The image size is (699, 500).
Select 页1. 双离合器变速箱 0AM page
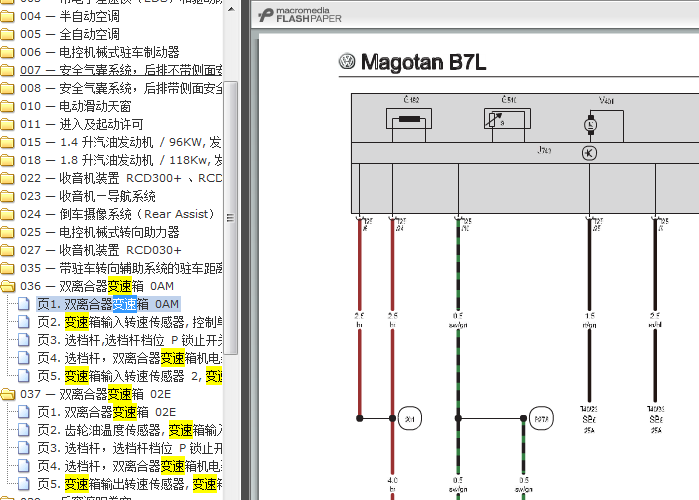click(x=108, y=304)
